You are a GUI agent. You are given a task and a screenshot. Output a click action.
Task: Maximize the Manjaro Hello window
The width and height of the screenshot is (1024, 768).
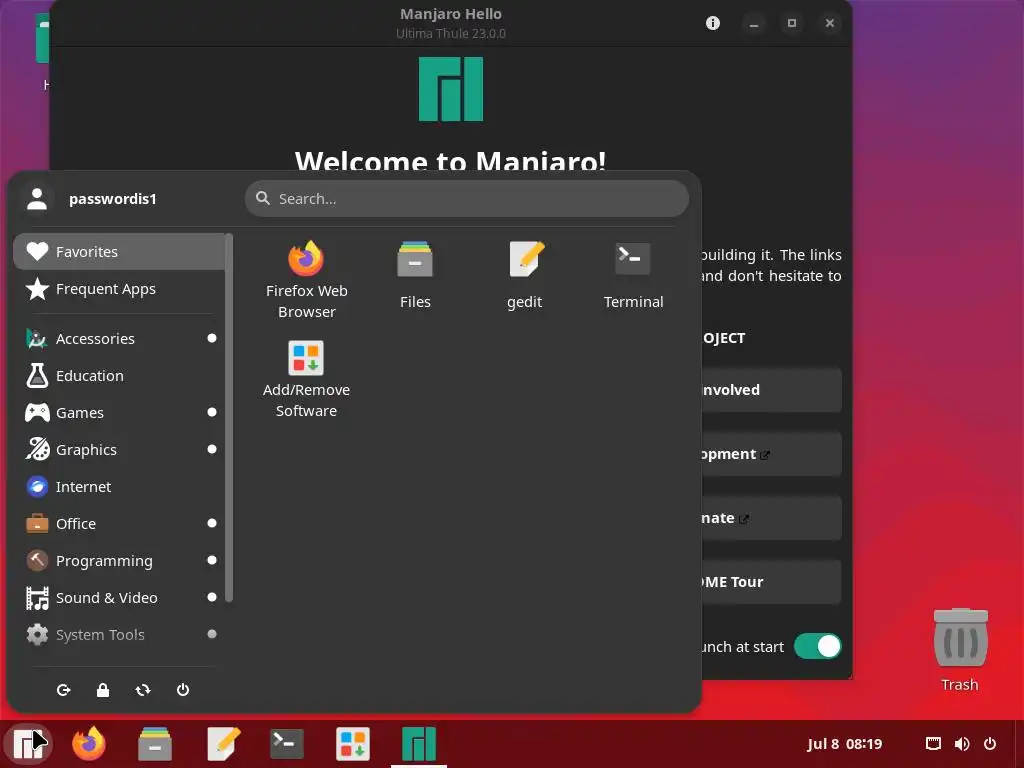pos(792,24)
